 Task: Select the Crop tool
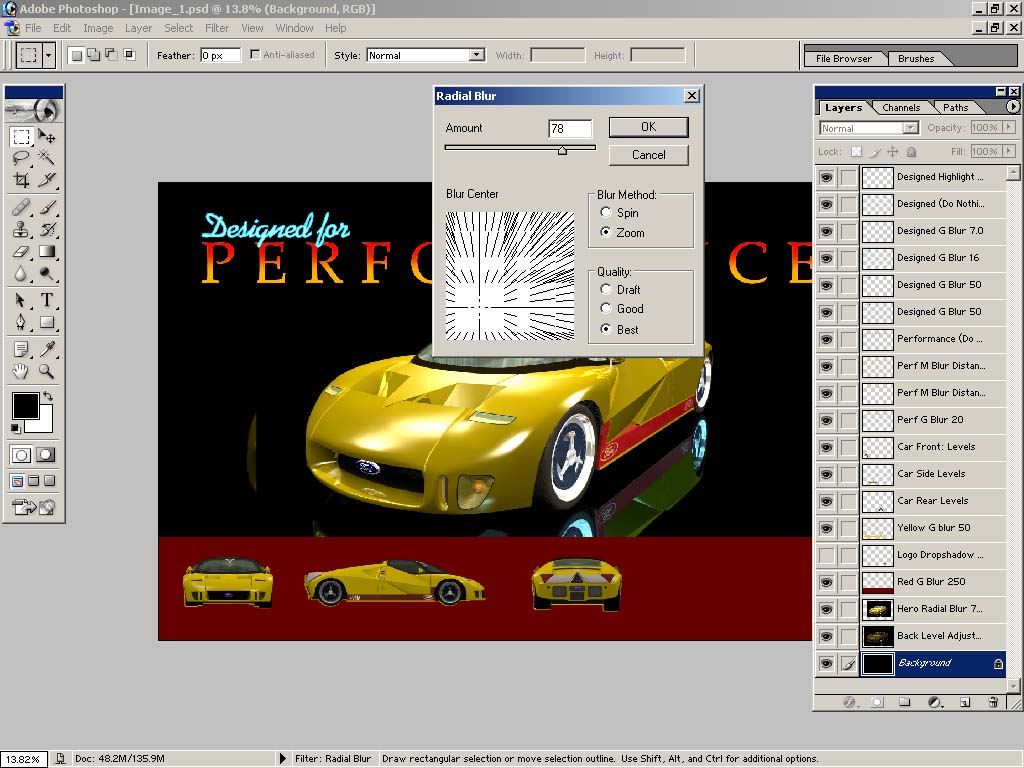click(21, 180)
